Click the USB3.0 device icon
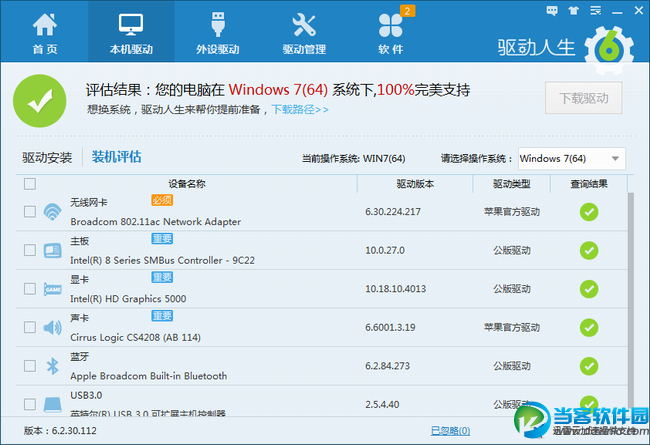Screen dimensions: 650x445 [x=53, y=405]
